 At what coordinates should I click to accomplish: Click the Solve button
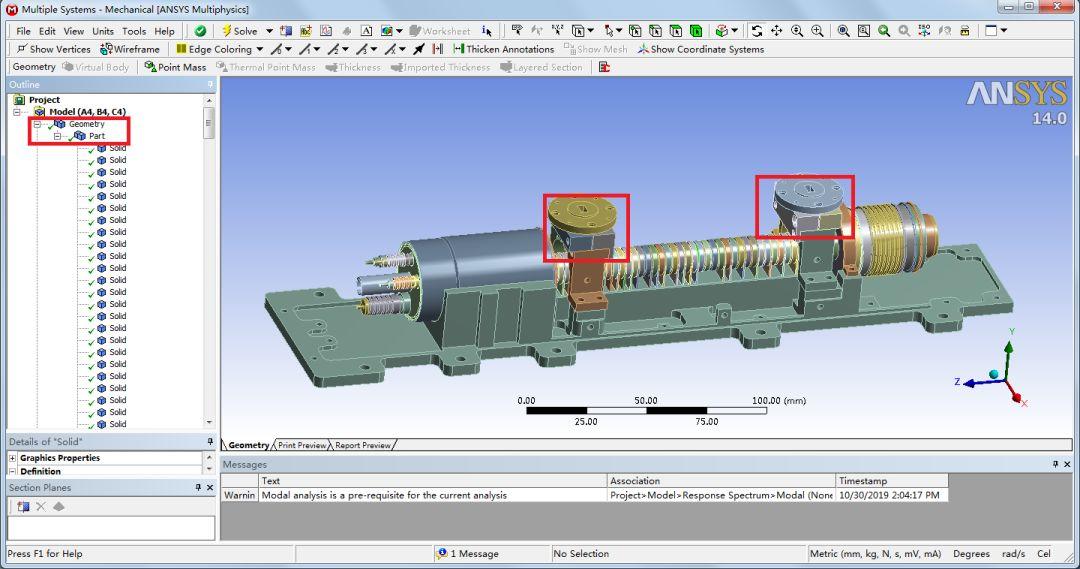[239, 31]
